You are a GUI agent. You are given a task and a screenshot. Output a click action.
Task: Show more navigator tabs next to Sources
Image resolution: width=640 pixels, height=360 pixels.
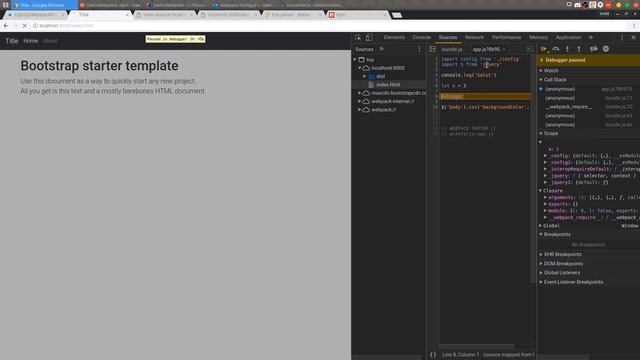coord(382,49)
